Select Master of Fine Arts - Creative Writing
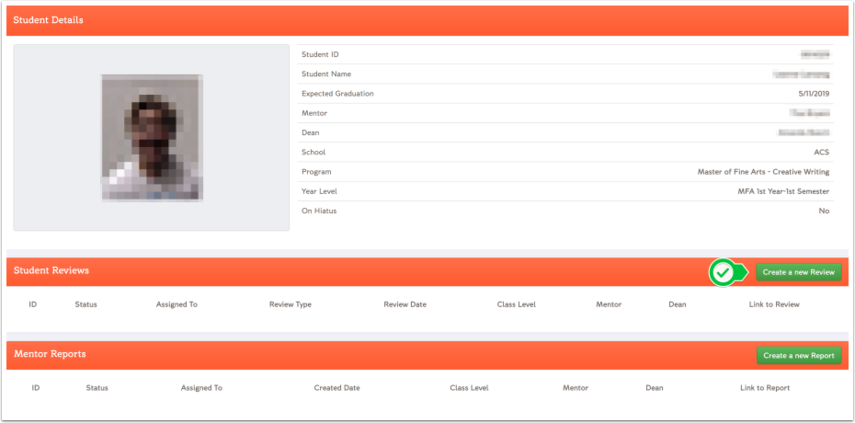This screenshot has width=855, height=423. tap(763, 172)
